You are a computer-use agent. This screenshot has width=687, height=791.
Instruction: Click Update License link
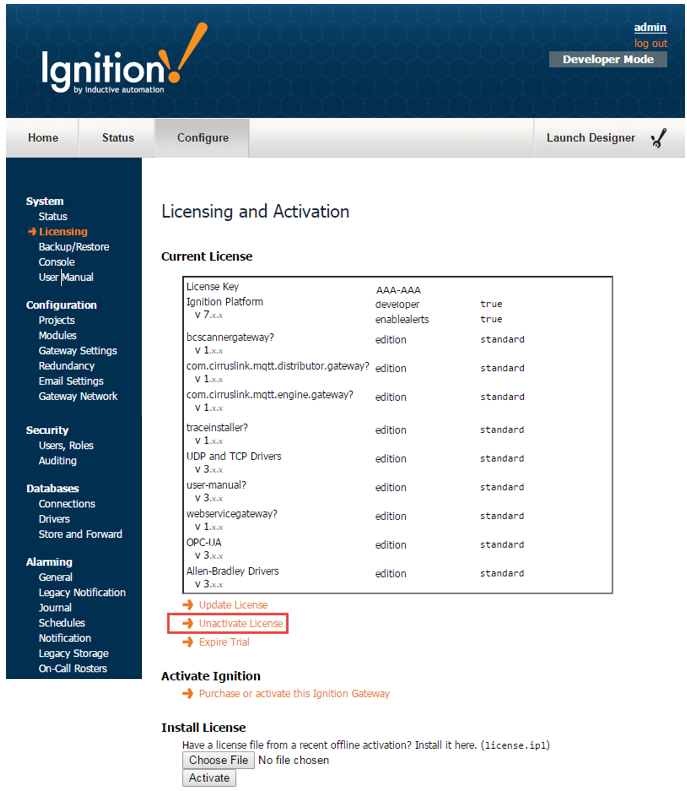[233, 604]
